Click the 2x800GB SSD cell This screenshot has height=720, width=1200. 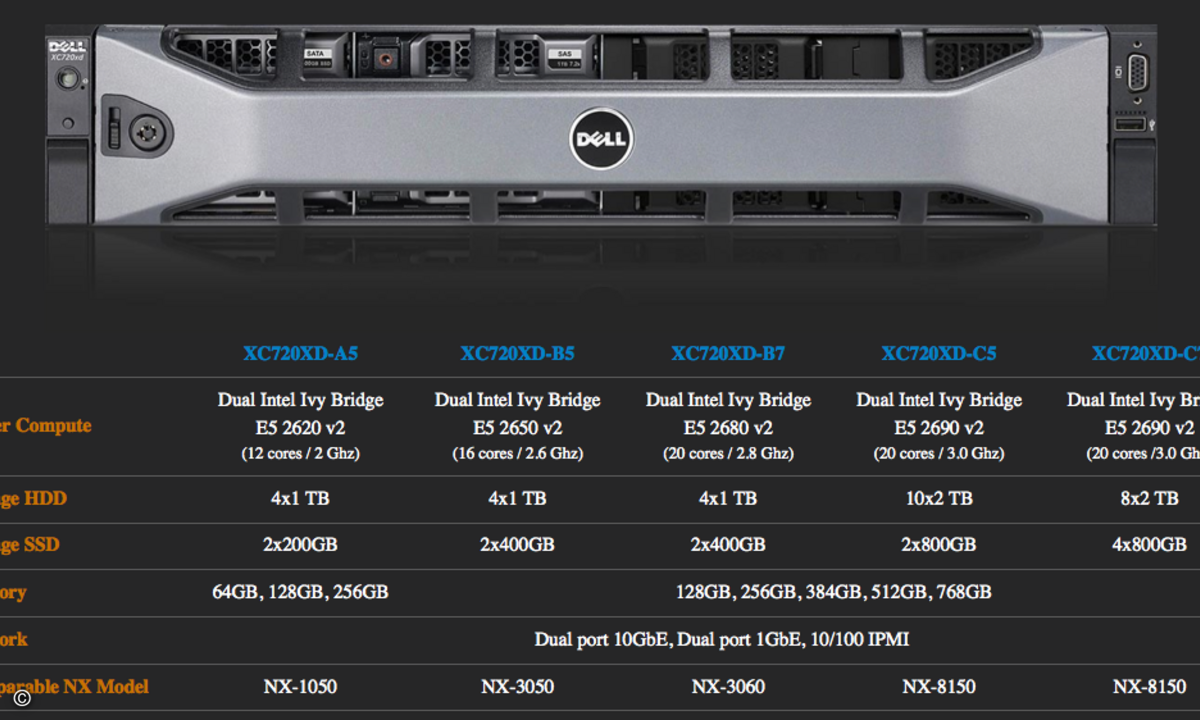point(939,544)
